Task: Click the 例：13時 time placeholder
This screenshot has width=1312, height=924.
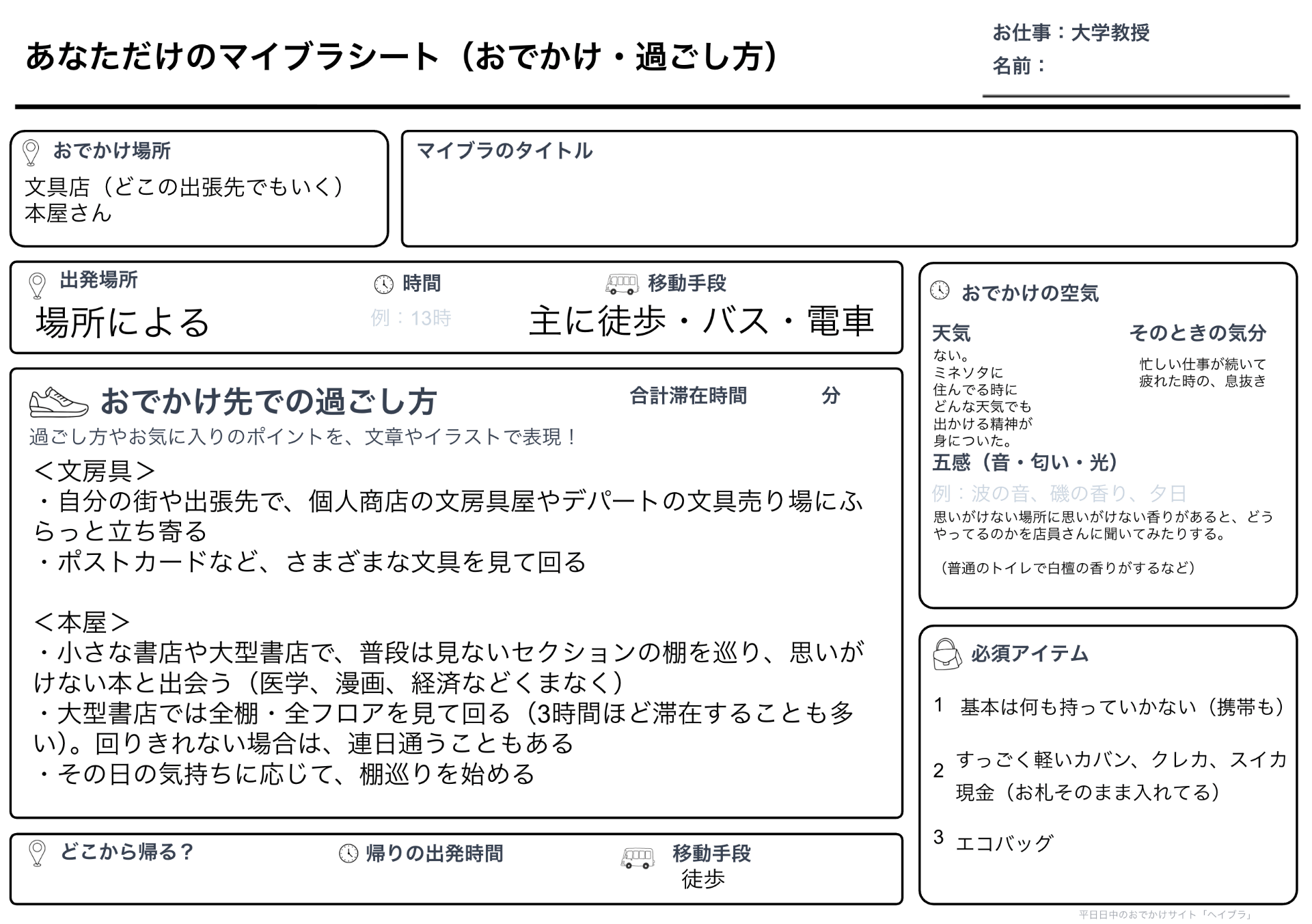Action: pos(411,318)
